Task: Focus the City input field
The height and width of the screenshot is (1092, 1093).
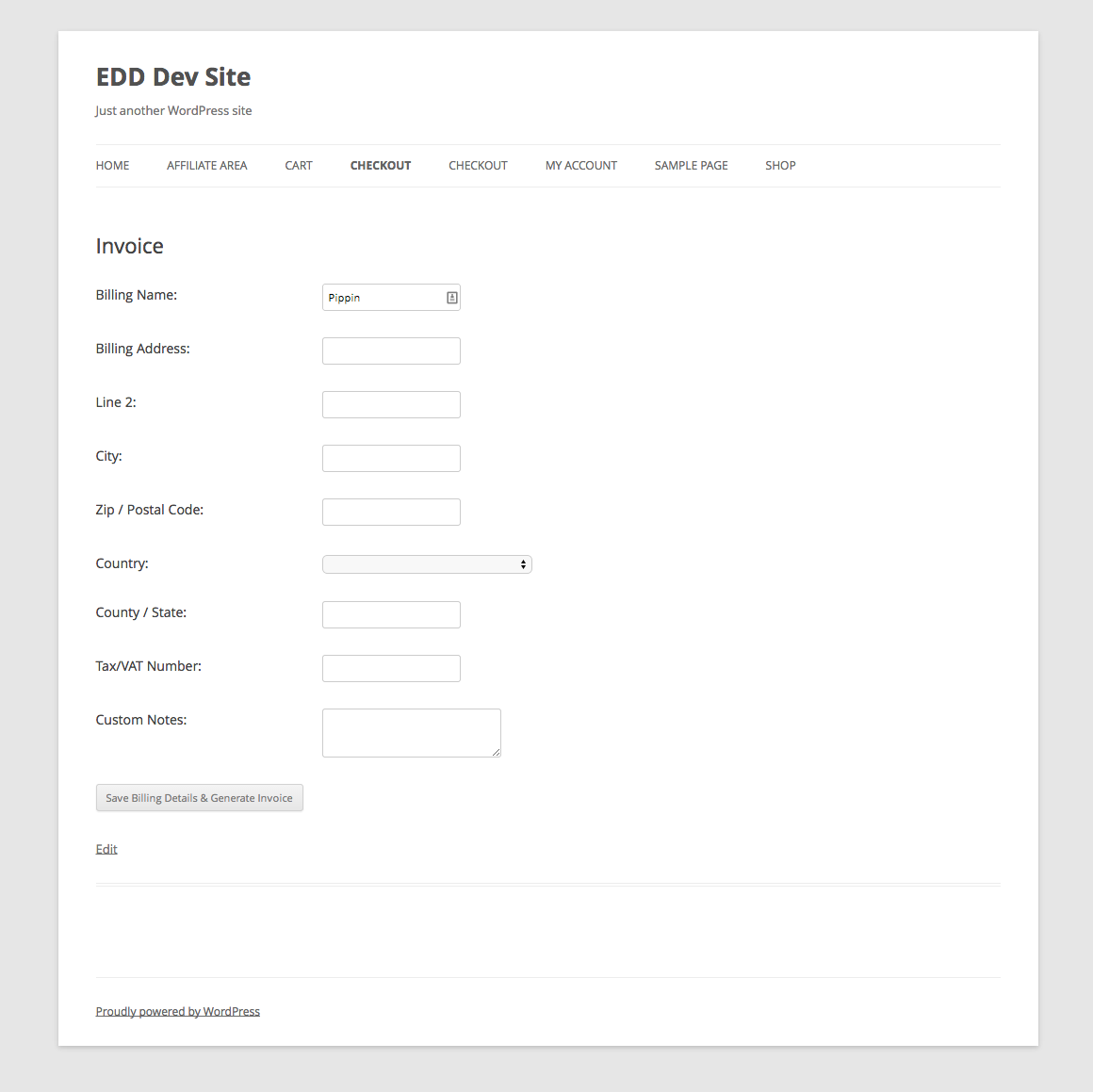Action: [x=391, y=459]
